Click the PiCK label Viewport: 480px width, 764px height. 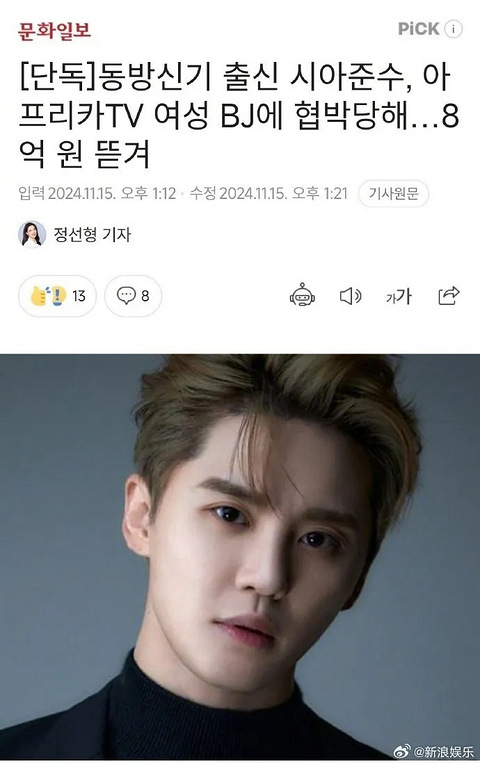click(x=419, y=29)
